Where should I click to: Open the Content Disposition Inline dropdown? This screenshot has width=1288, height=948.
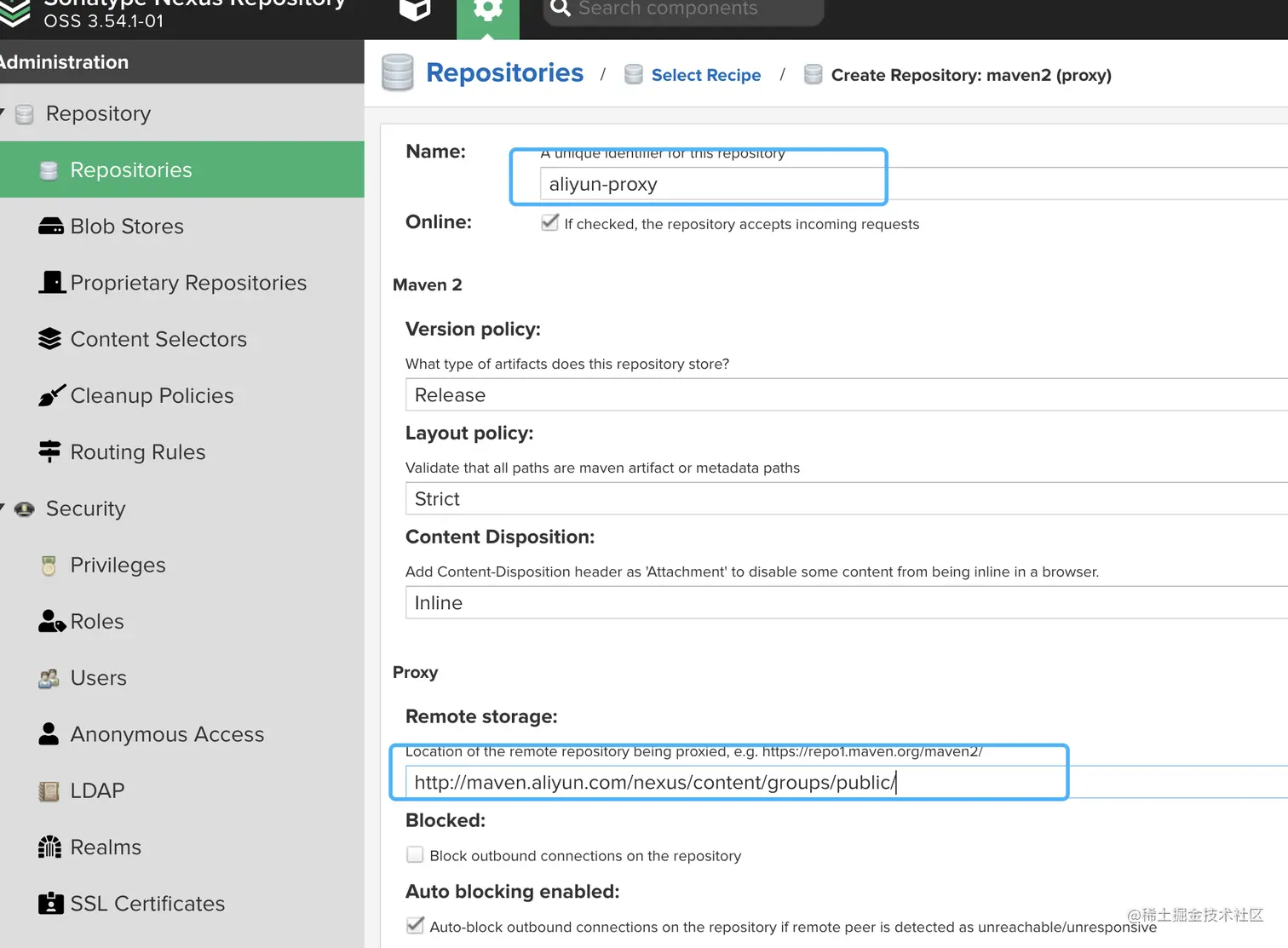coord(843,603)
